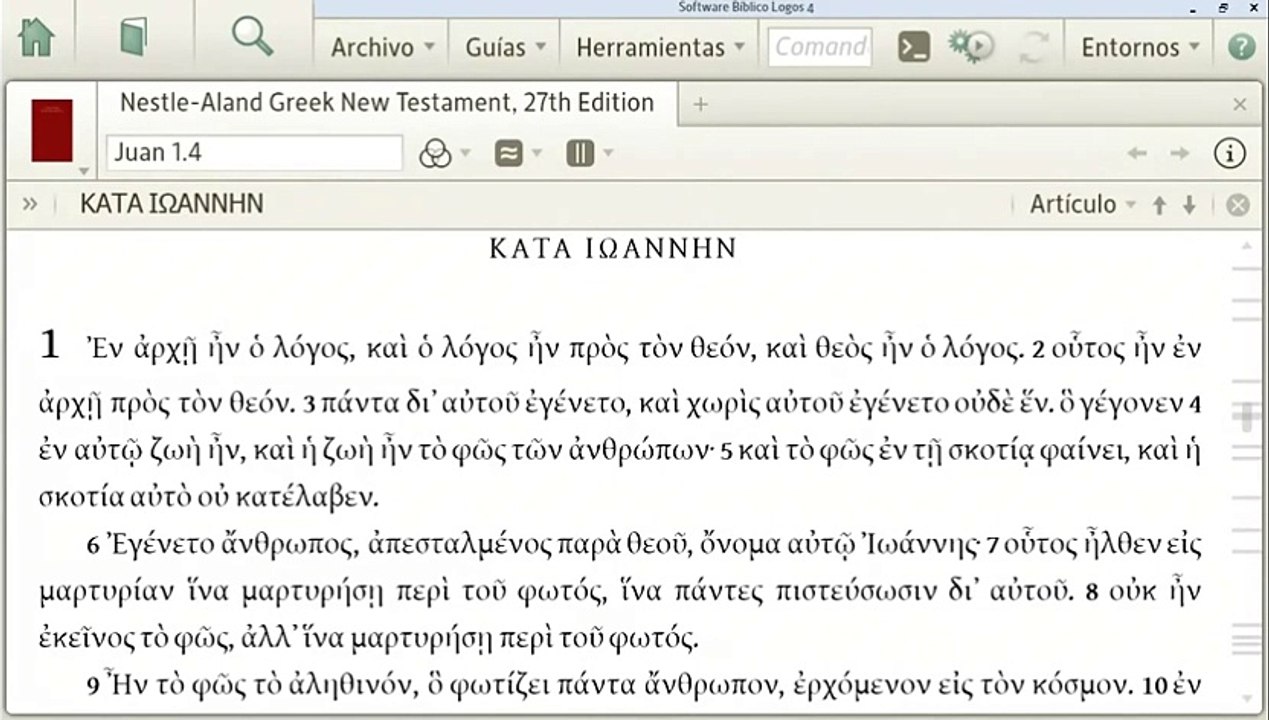Open visual filters circles icon
This screenshot has height=720, width=1269.
click(435, 153)
